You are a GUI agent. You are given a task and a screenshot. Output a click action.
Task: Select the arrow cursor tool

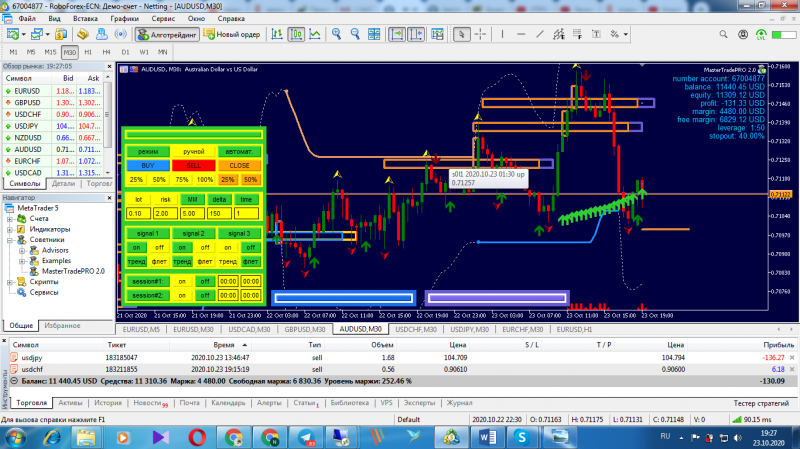click(462, 34)
